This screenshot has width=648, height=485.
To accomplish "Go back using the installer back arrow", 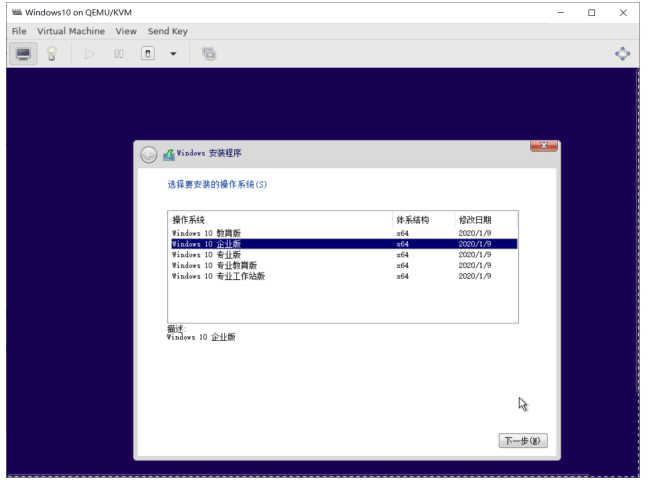I will click(x=149, y=155).
